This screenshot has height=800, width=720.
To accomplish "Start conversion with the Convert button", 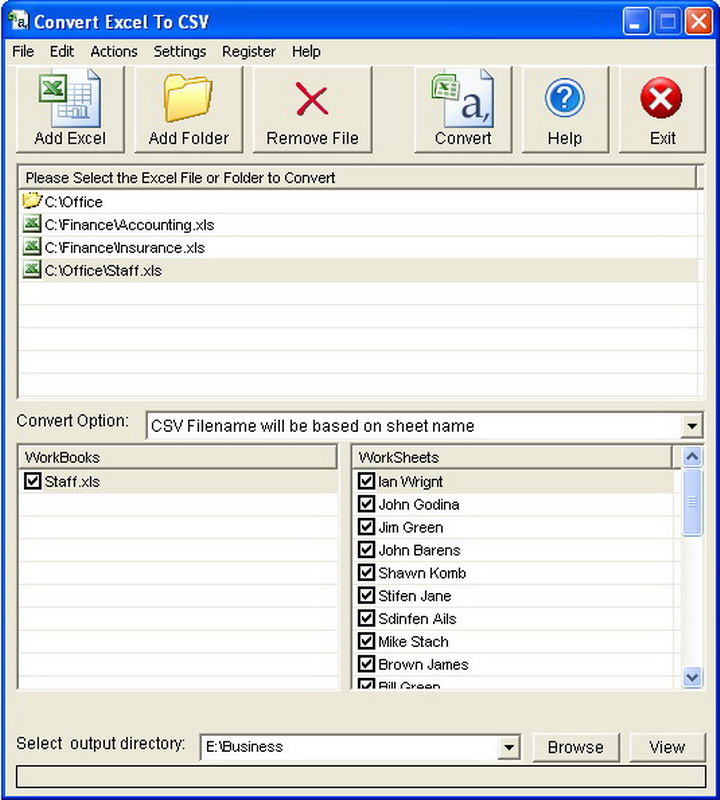I will tap(463, 109).
